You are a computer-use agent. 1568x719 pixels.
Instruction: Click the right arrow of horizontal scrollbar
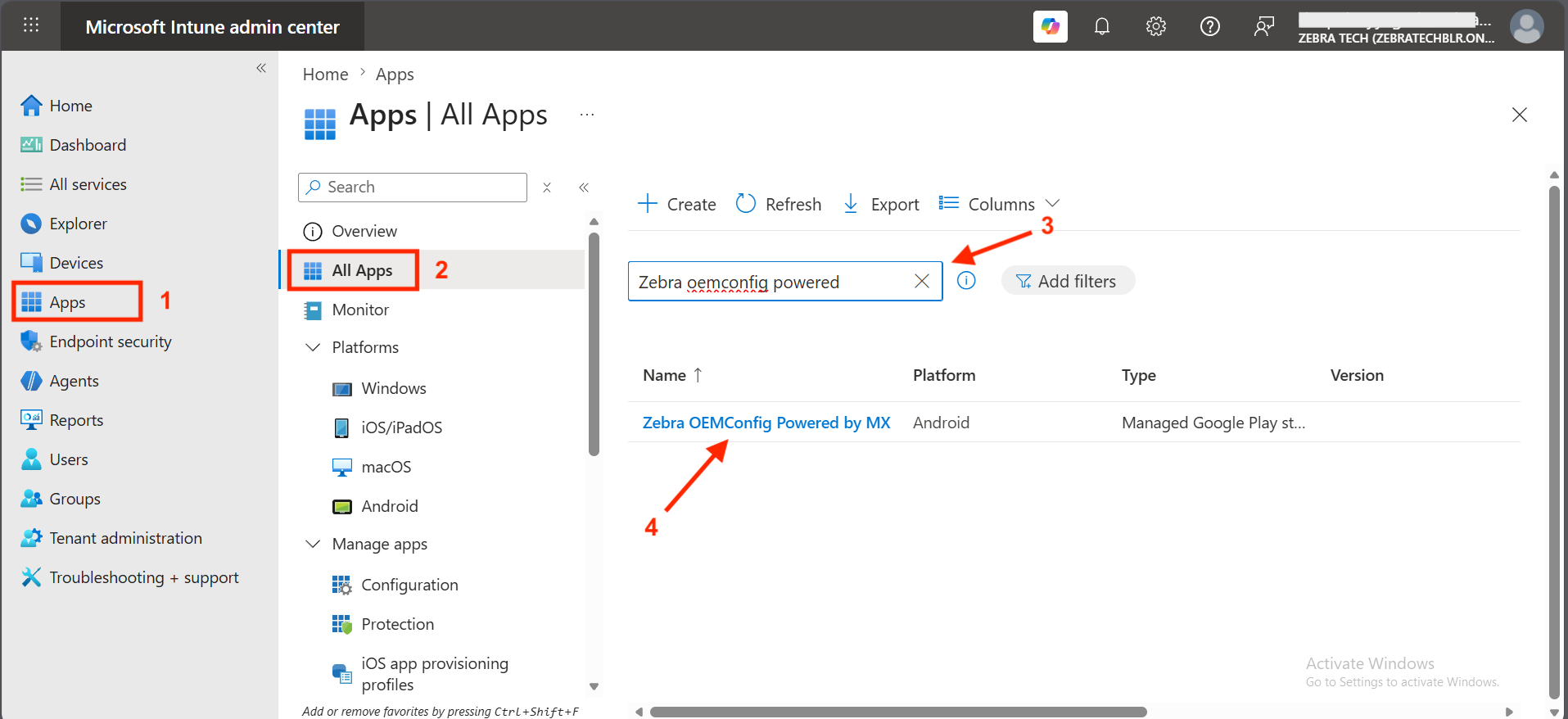(x=1509, y=712)
